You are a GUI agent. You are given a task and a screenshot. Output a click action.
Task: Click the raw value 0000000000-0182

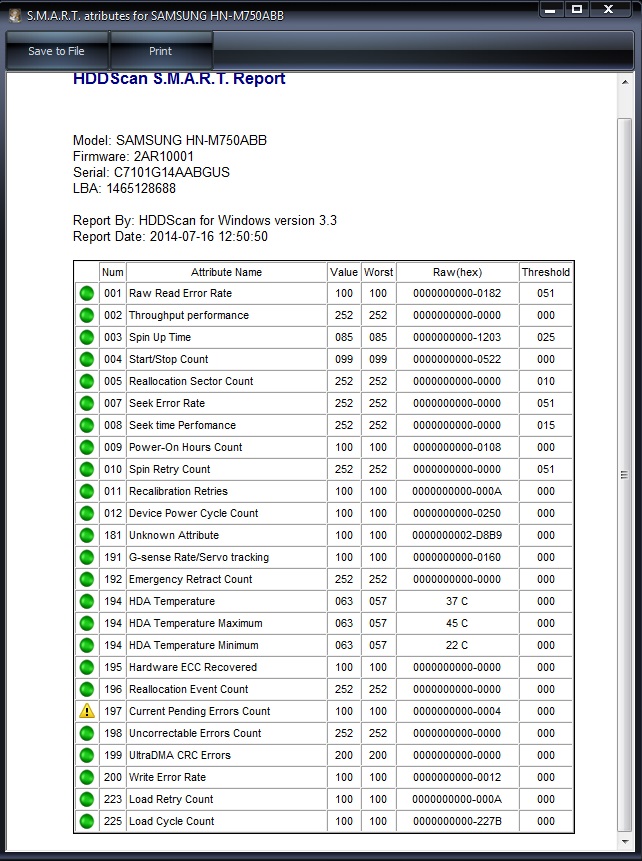click(x=457, y=293)
